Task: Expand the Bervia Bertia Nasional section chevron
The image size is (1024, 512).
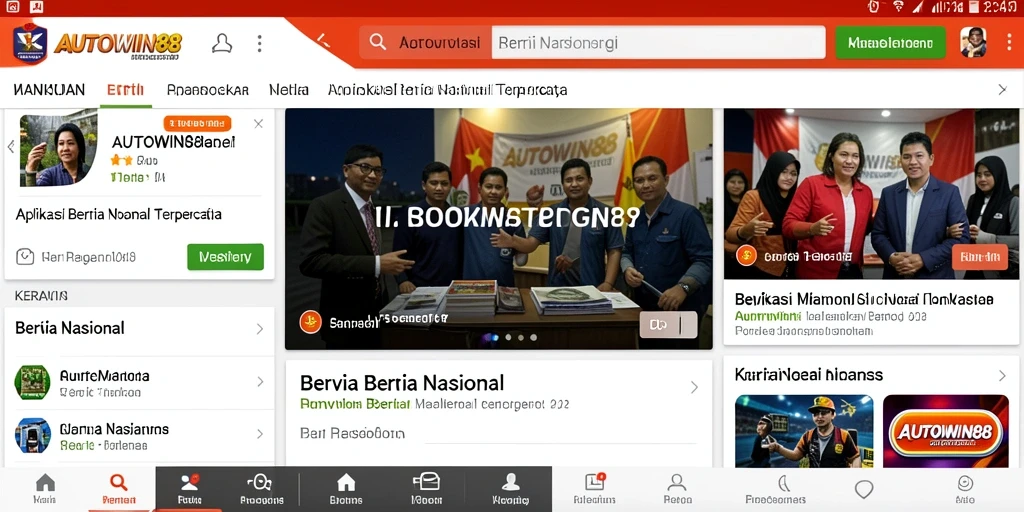Action: pyautogui.click(x=694, y=387)
